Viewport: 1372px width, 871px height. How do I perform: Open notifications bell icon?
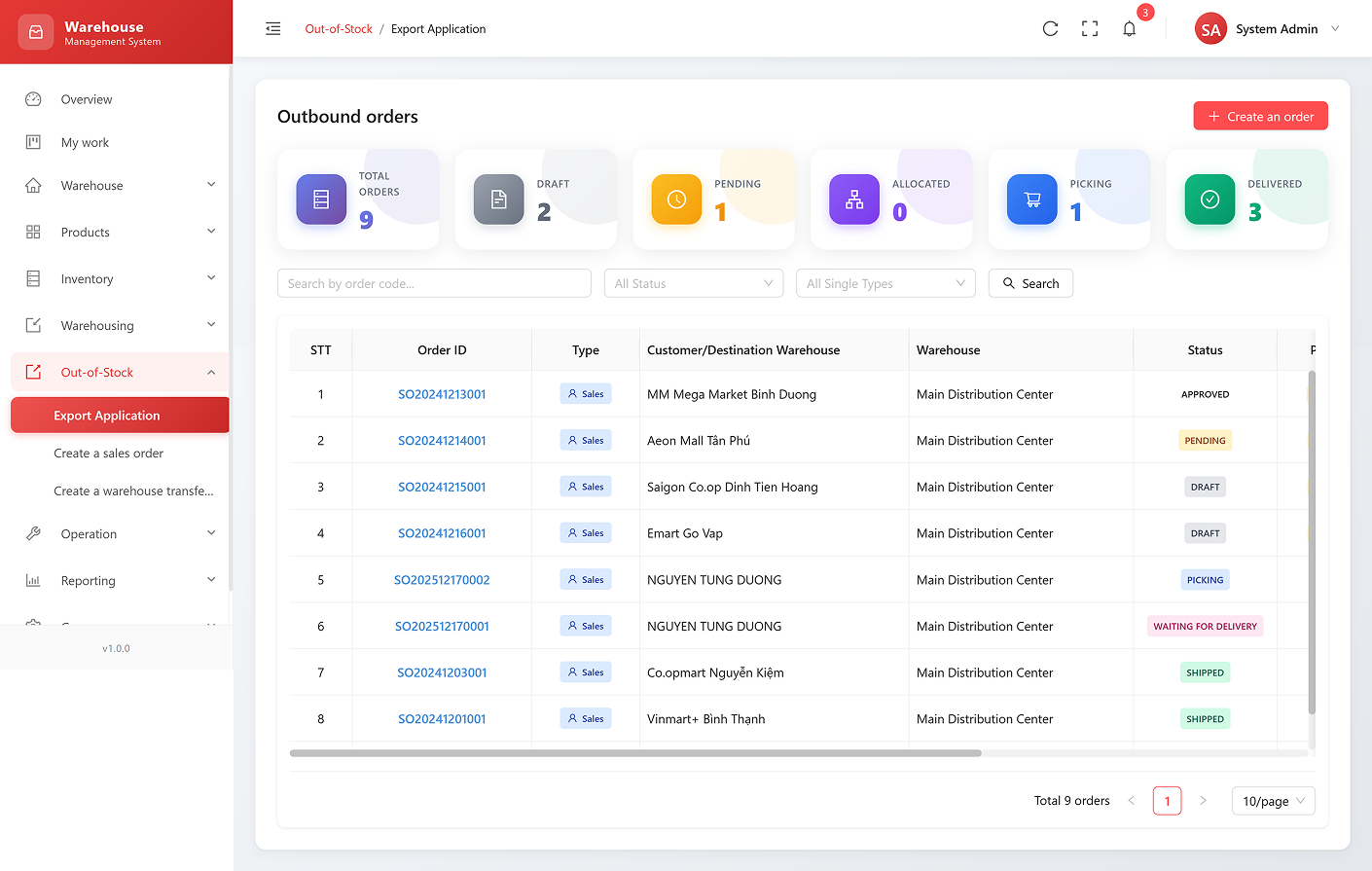1129,29
